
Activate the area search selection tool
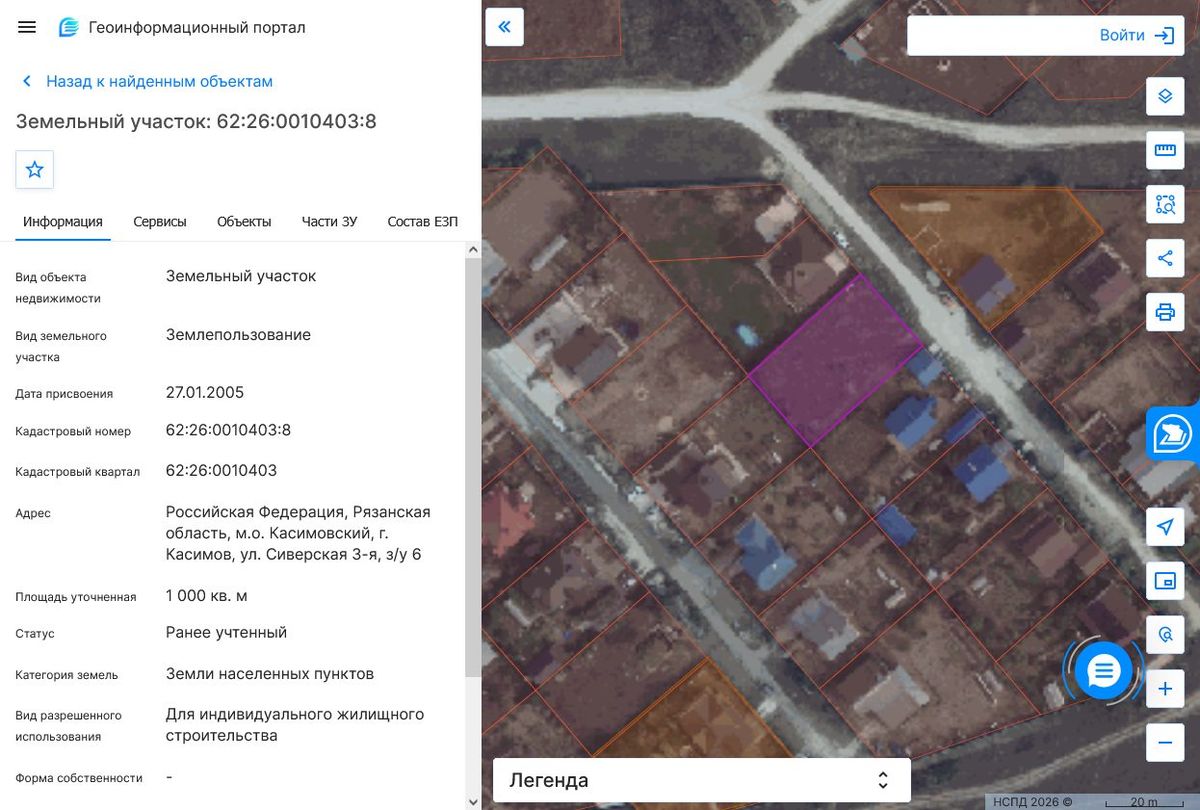[x=1165, y=204]
